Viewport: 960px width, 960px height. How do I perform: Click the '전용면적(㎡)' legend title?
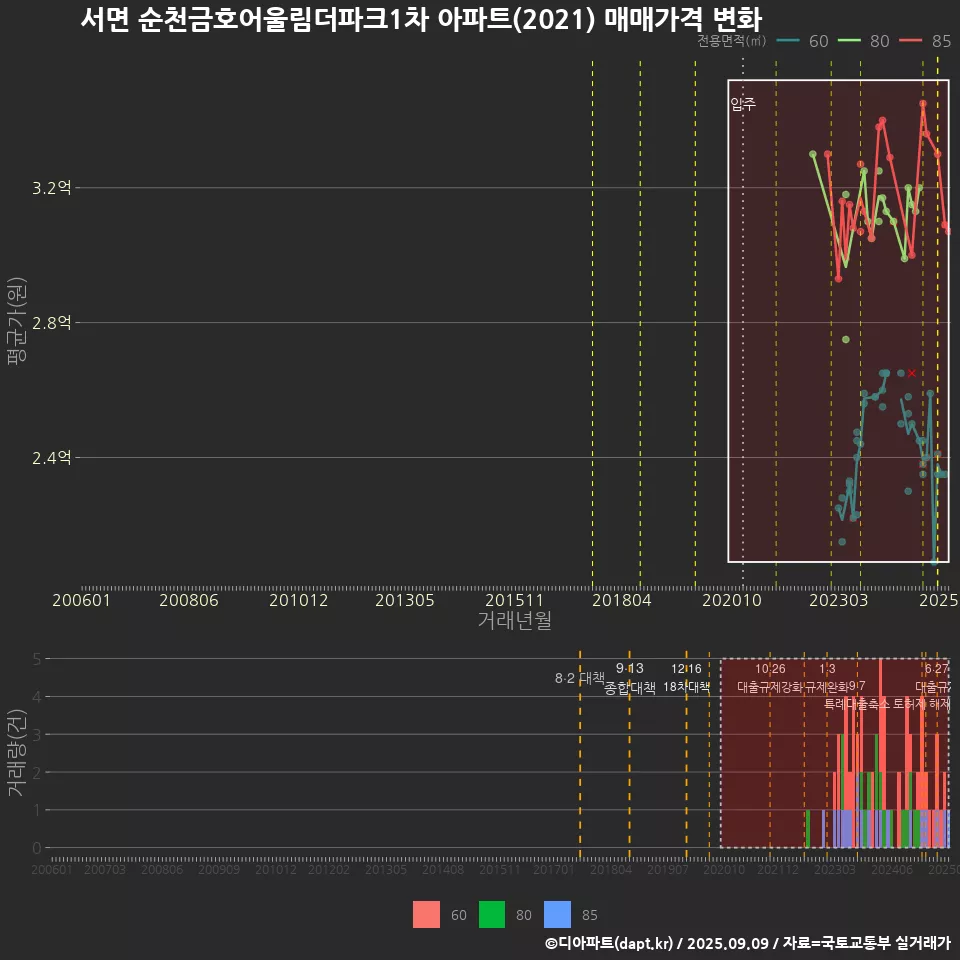(x=732, y=41)
